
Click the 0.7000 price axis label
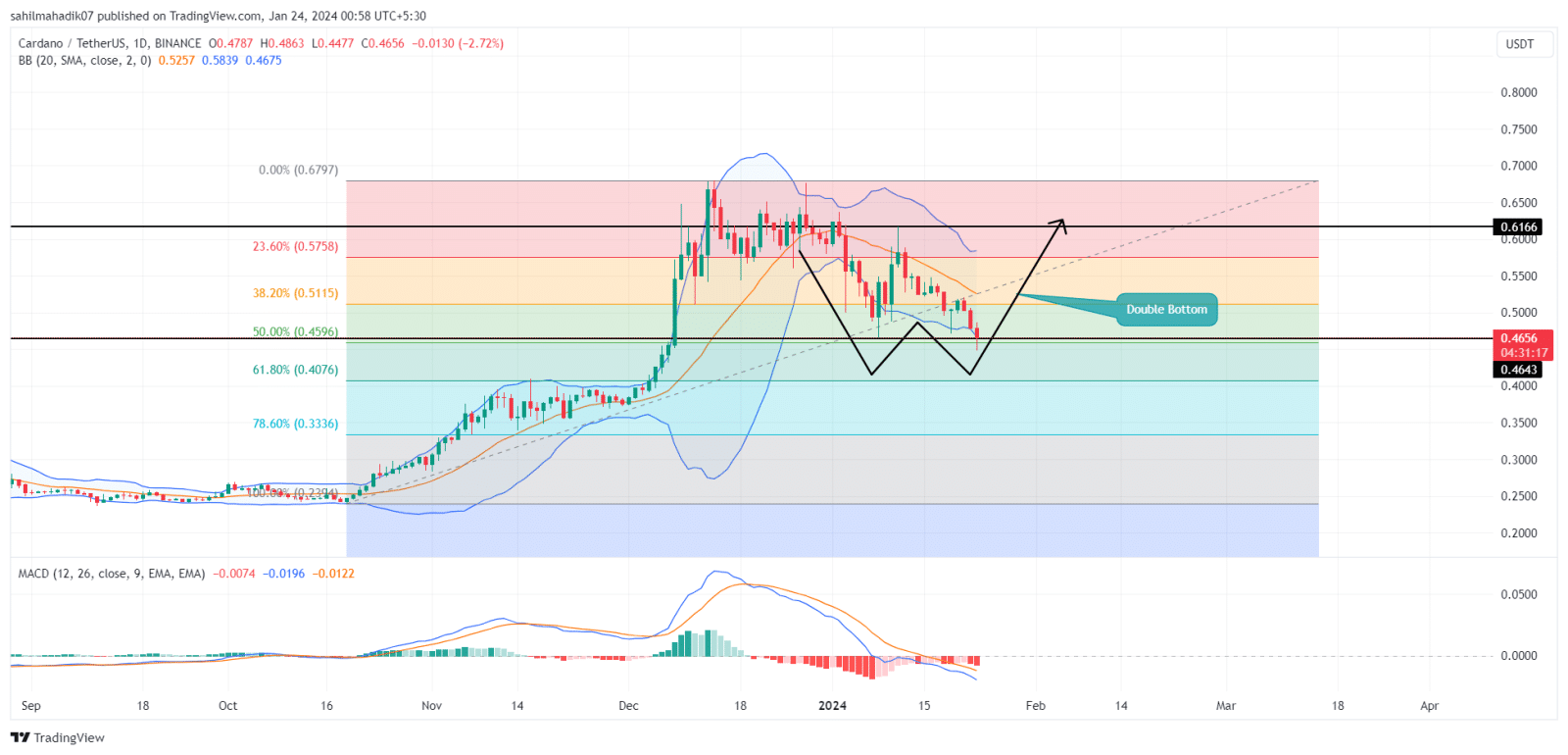tap(1519, 166)
